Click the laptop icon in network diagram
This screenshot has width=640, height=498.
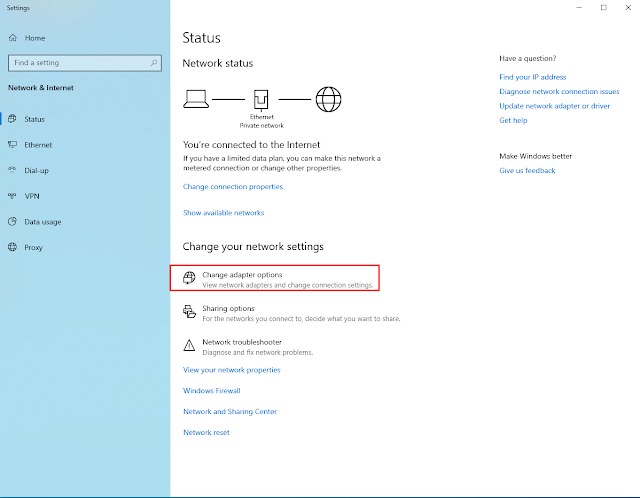(196, 99)
